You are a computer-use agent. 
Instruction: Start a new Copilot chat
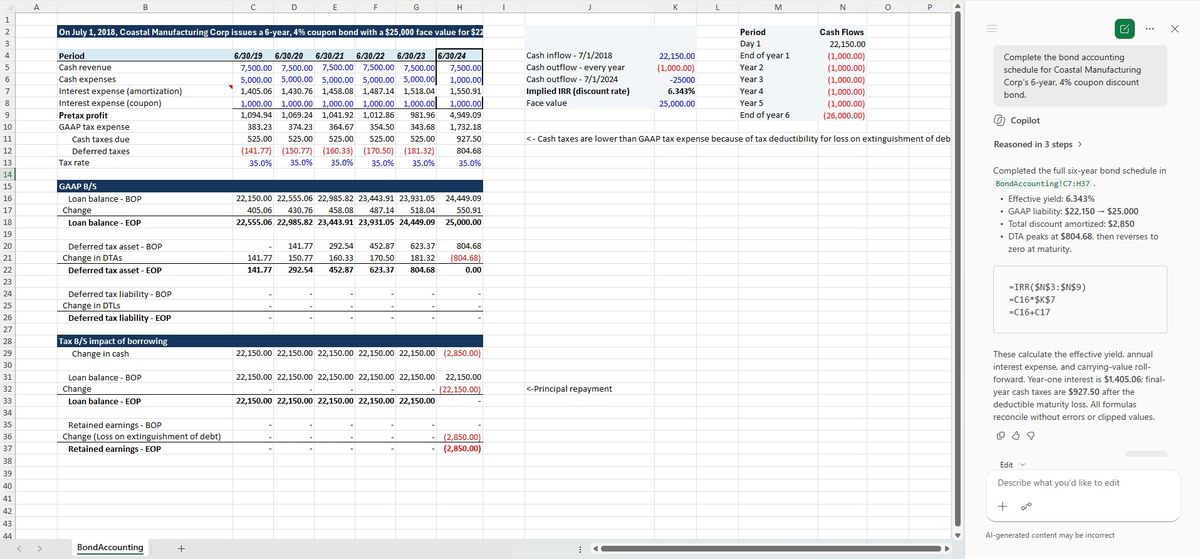[1125, 29]
